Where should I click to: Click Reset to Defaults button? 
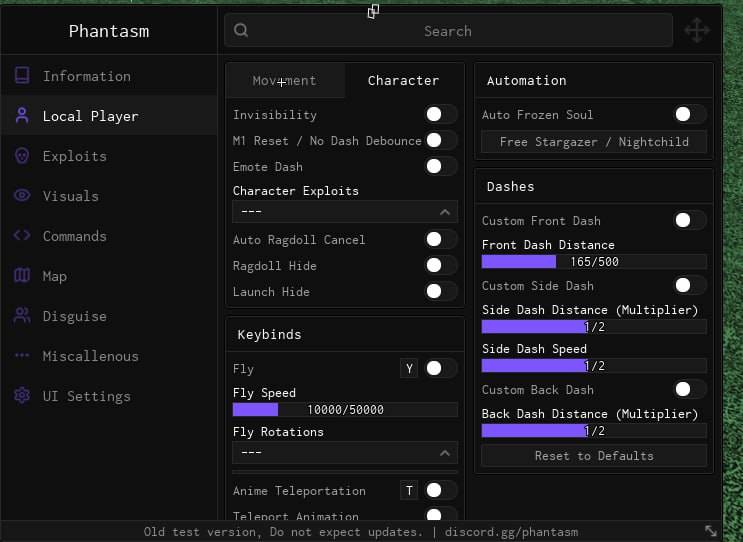594,455
